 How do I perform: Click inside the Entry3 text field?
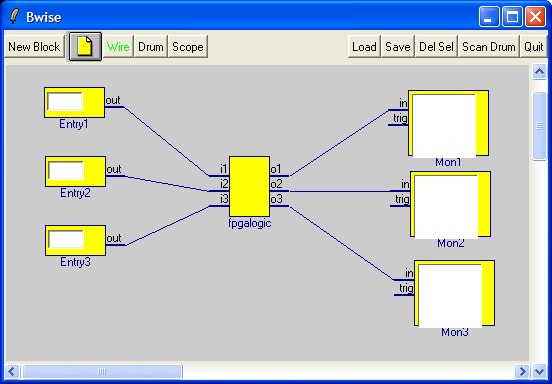[x=66, y=239]
